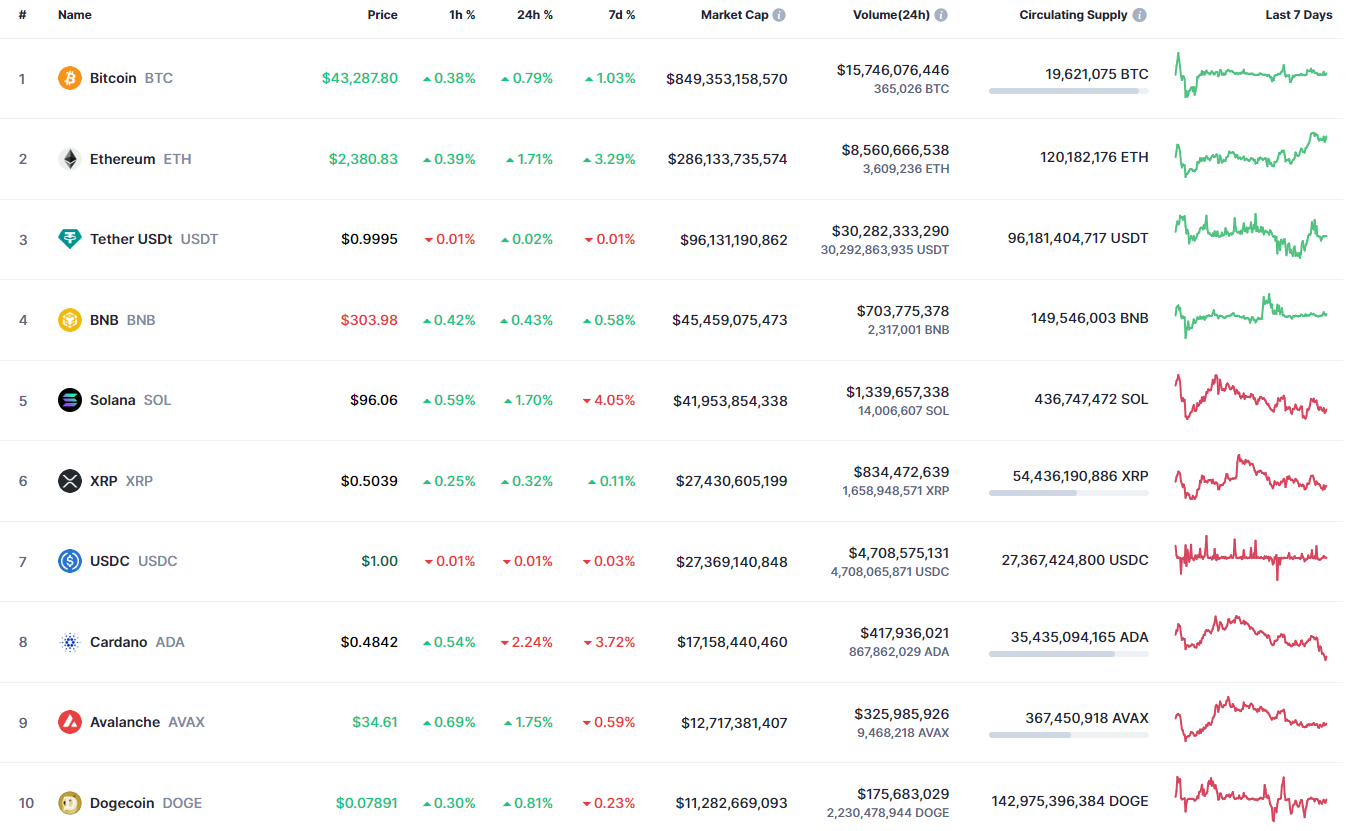
Task: Click the Solana logo icon
Action: (x=70, y=400)
